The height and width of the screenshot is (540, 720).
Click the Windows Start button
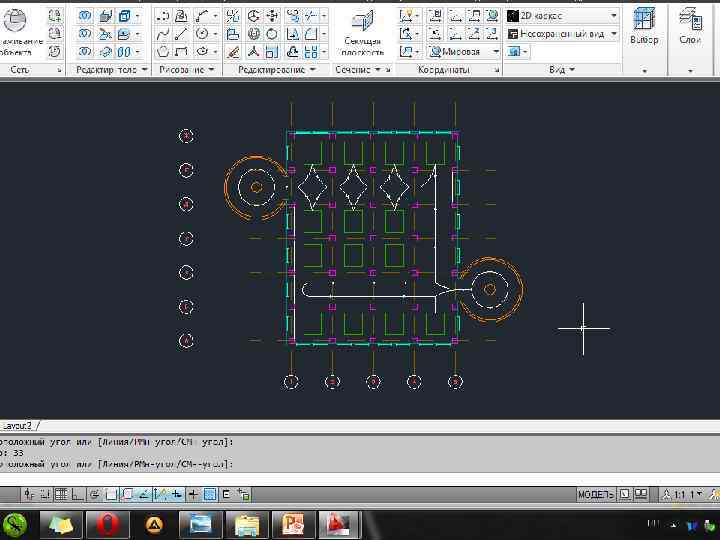click(x=15, y=524)
